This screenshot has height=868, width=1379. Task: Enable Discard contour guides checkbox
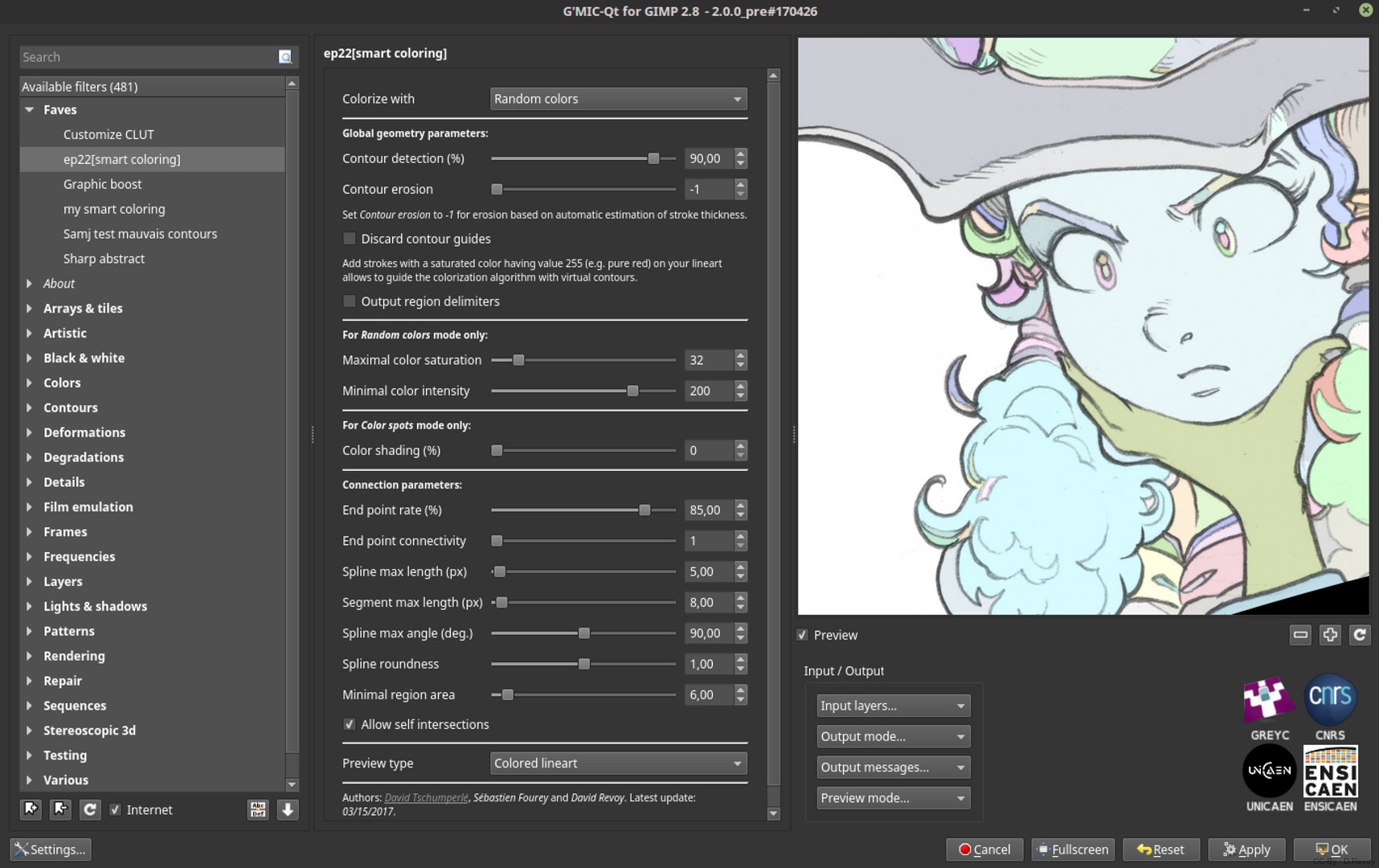[x=350, y=239]
